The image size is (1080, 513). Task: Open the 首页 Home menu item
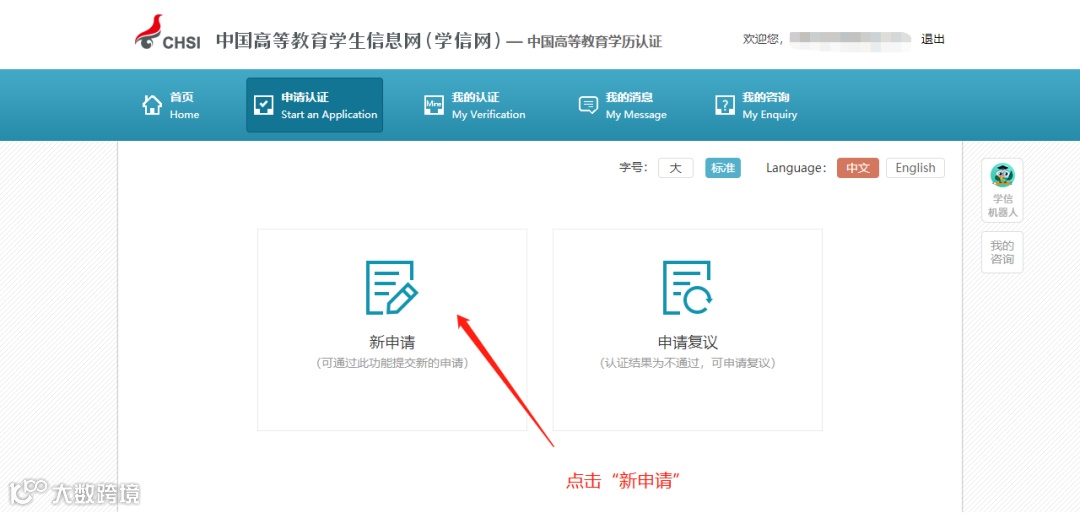click(172, 105)
